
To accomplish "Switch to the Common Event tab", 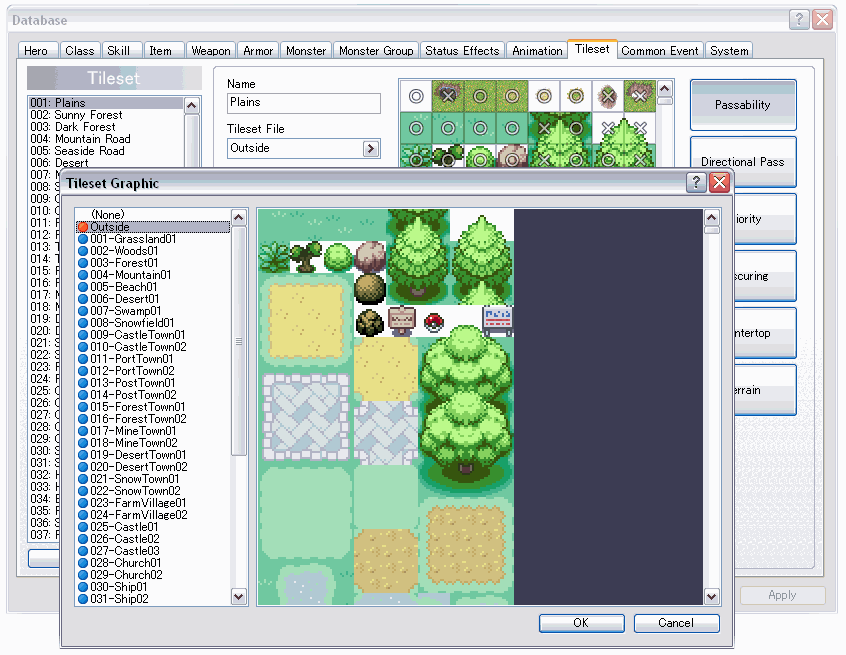I will point(660,51).
